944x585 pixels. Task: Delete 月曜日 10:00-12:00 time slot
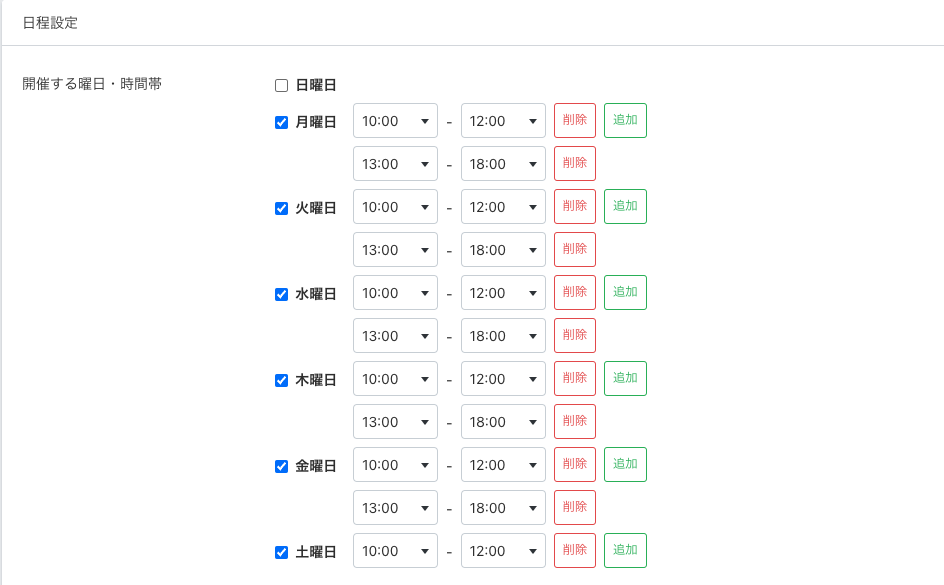[x=575, y=121]
